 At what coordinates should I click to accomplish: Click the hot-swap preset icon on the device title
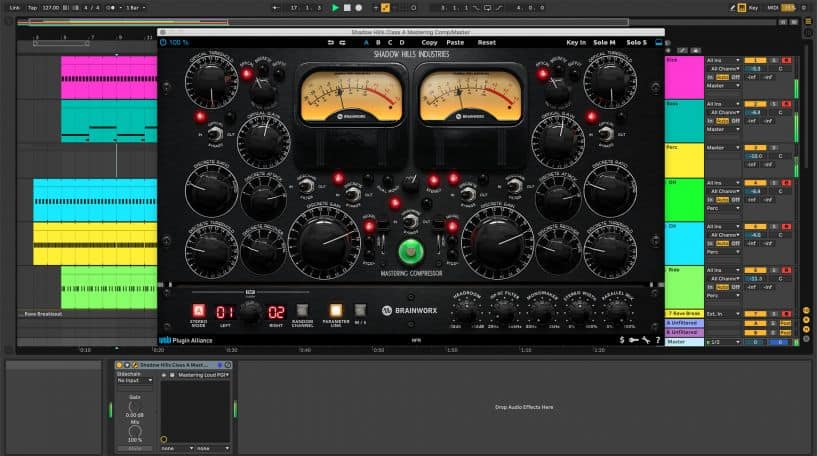coord(220,365)
